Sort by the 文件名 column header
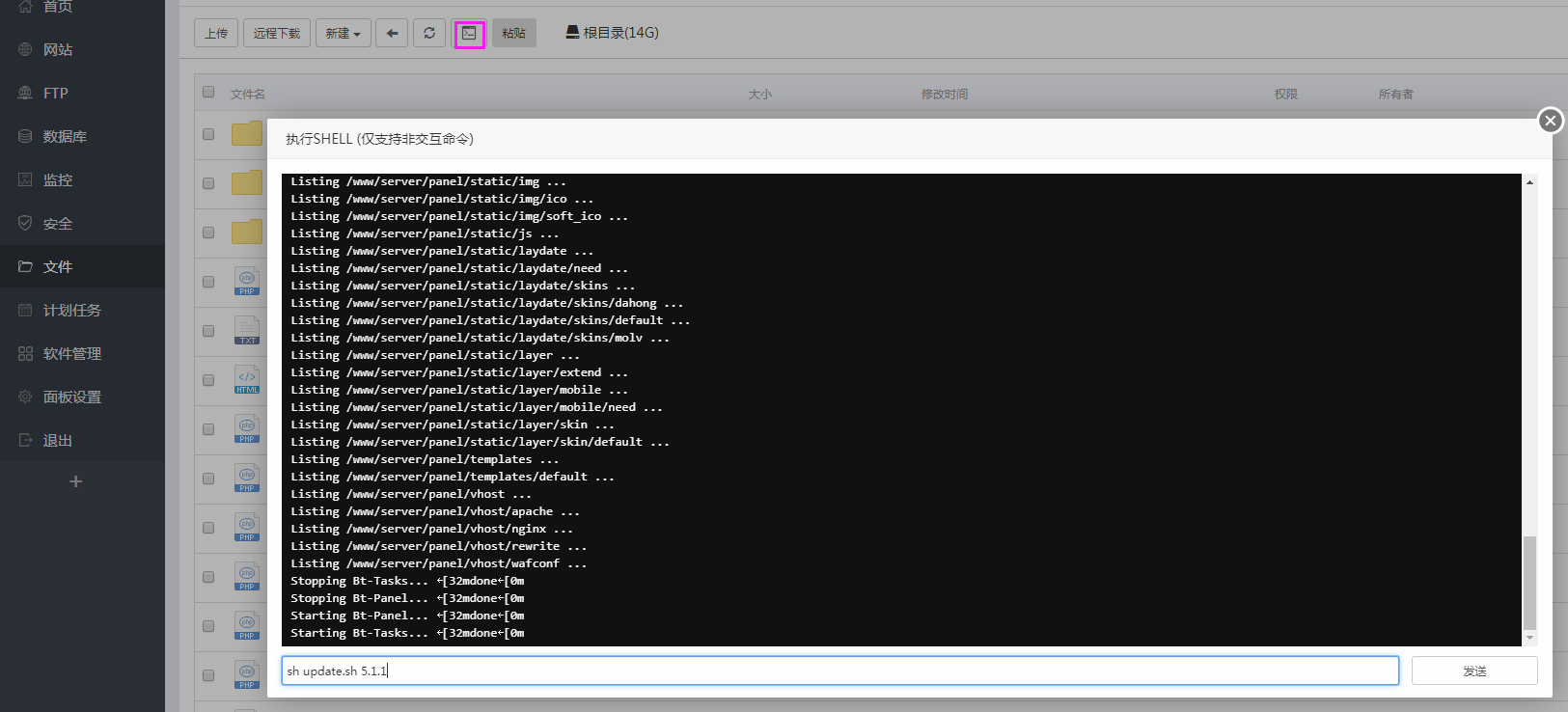1568x712 pixels. (248, 95)
